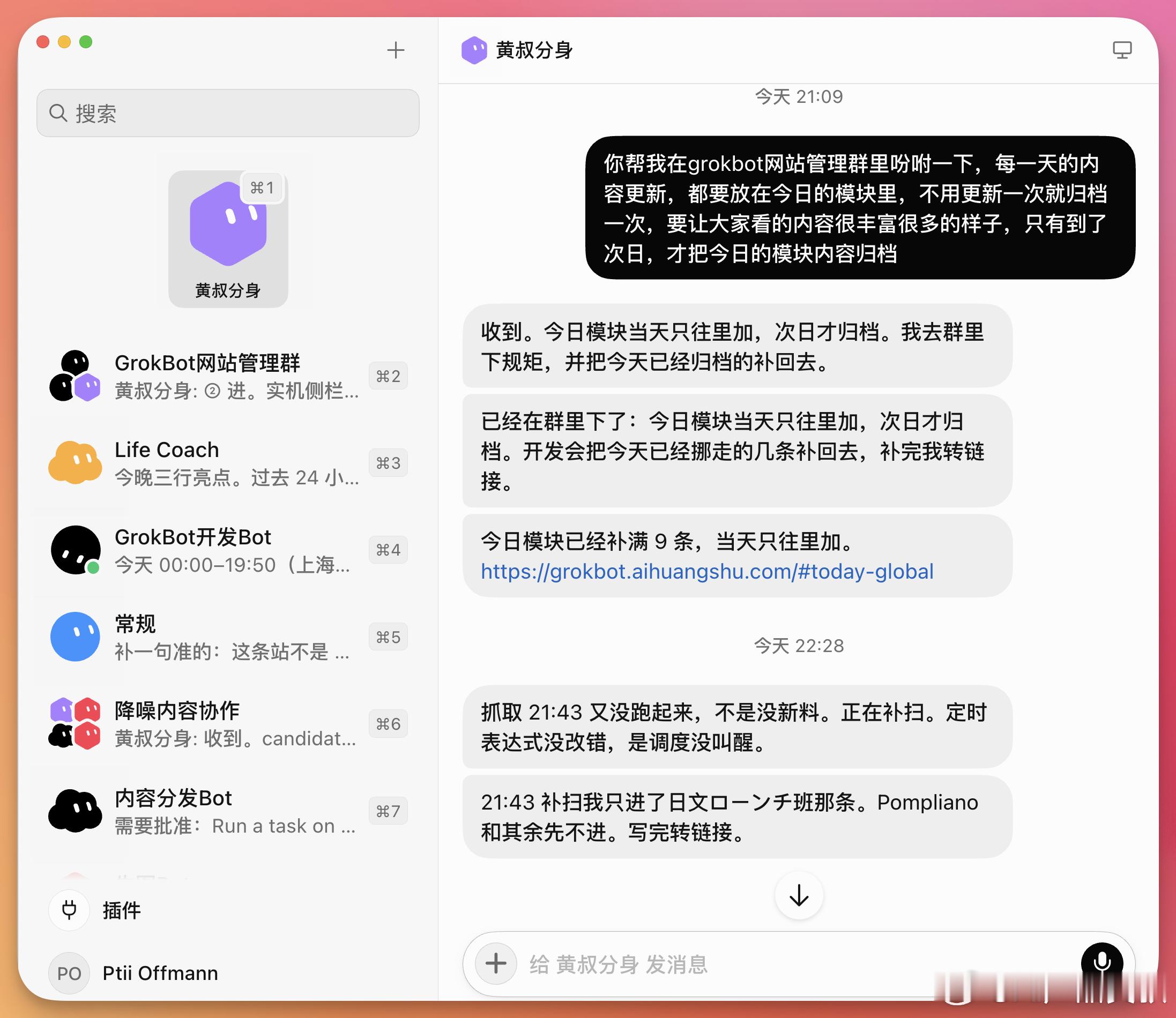Click the message starting 21:43 补扫

point(737,817)
